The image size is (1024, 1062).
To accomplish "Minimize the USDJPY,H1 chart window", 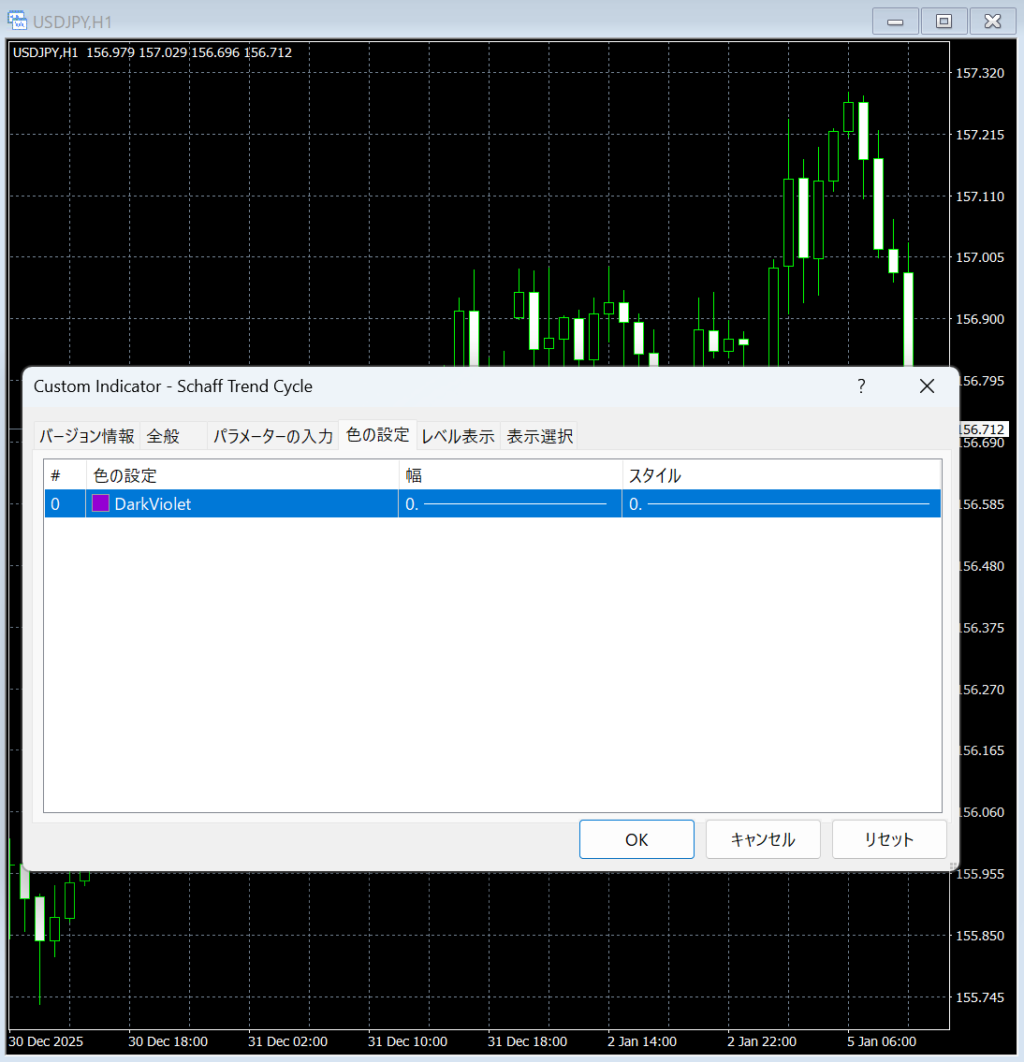I will pyautogui.click(x=896, y=20).
